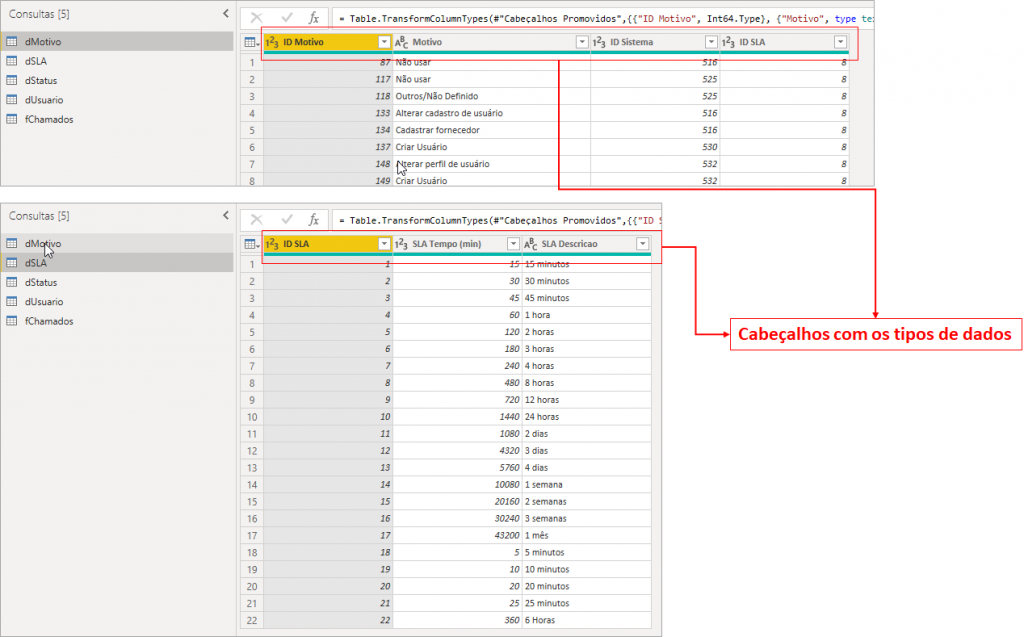
Task: Click cell '1 mês' in row 17
Action: tap(587, 536)
